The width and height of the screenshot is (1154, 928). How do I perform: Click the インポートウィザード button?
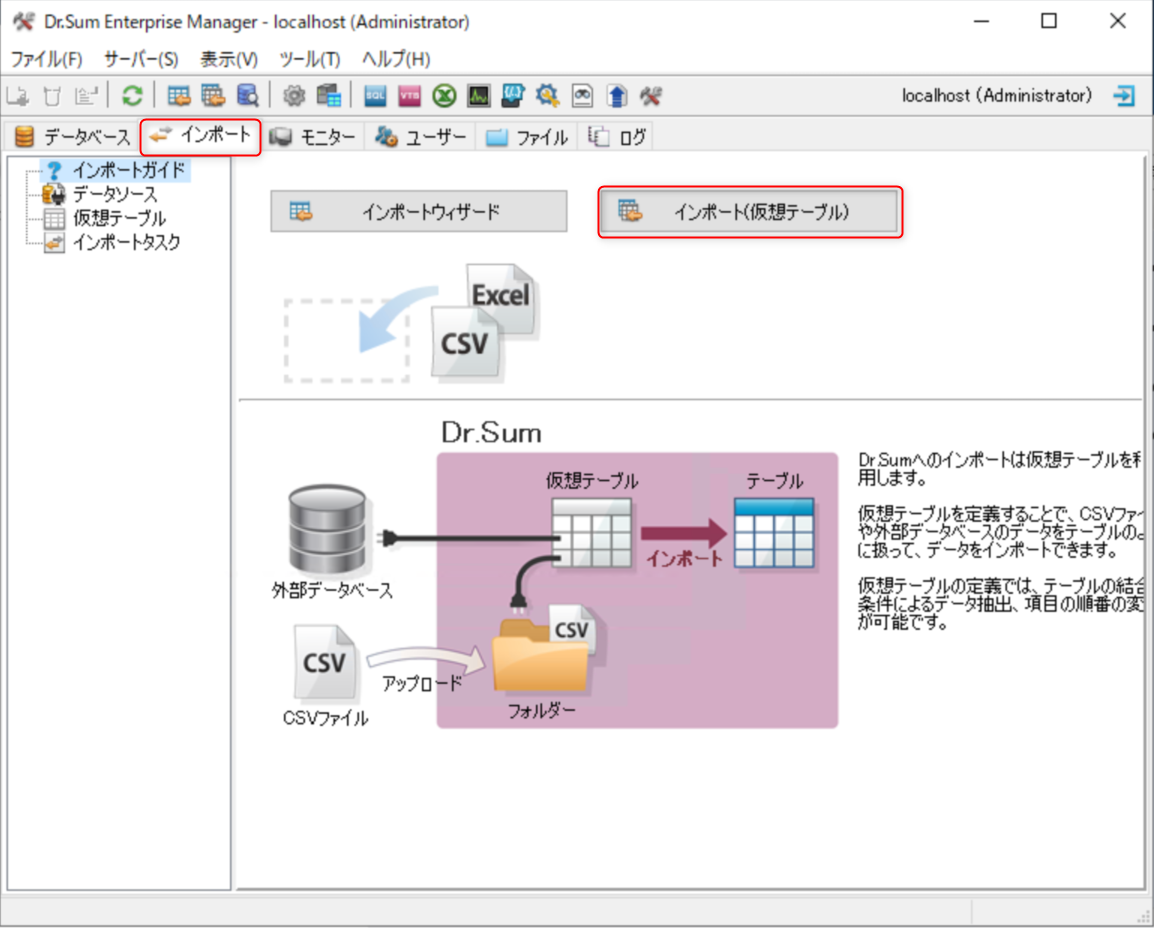pos(419,212)
